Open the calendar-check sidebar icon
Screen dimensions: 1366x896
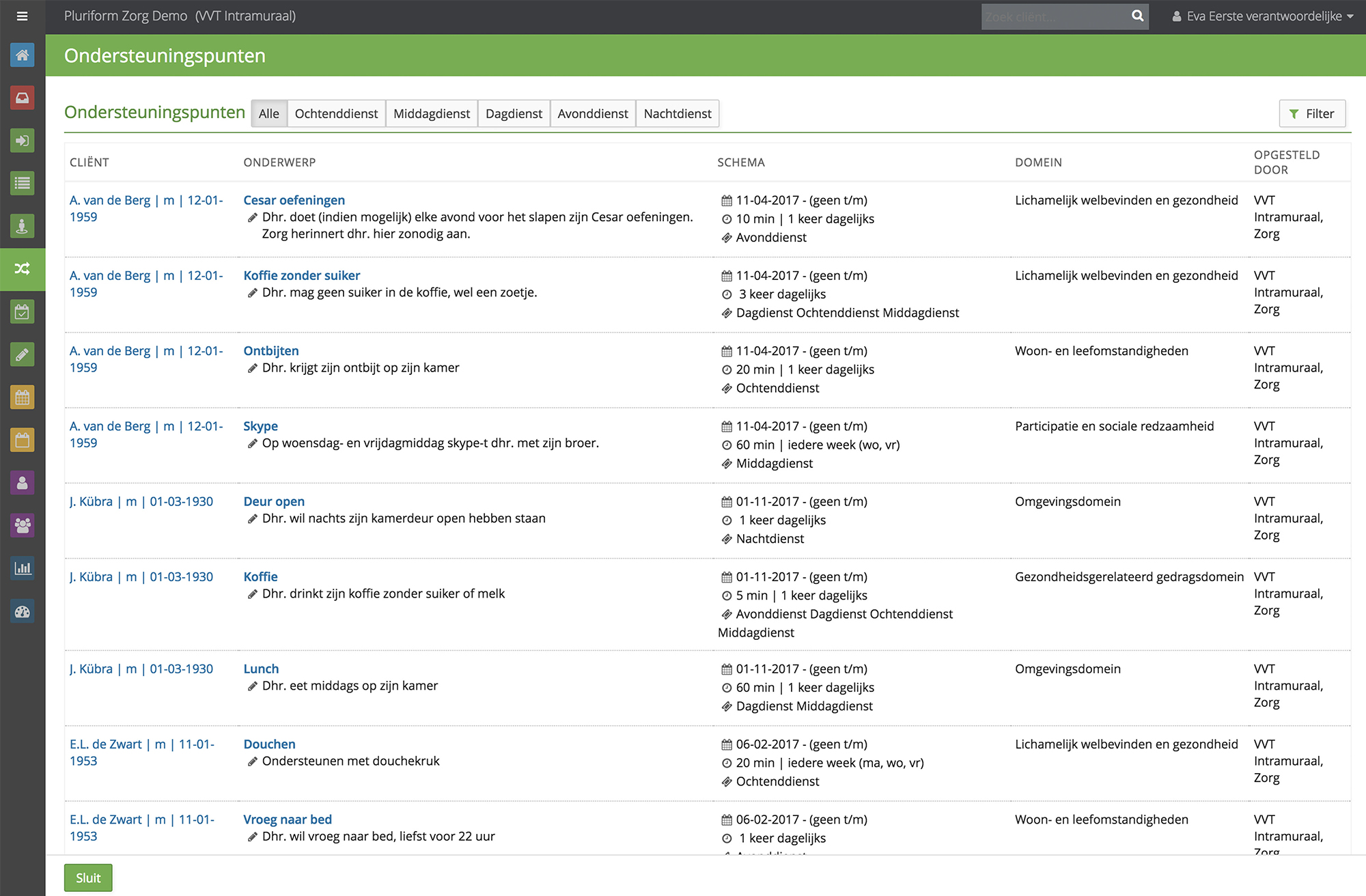click(x=23, y=312)
